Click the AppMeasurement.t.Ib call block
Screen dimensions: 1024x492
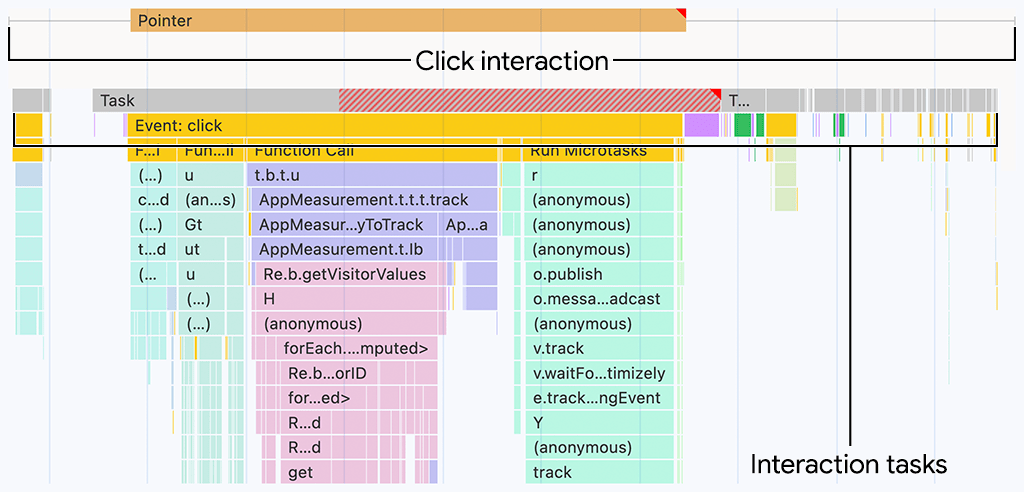[x=372, y=250]
